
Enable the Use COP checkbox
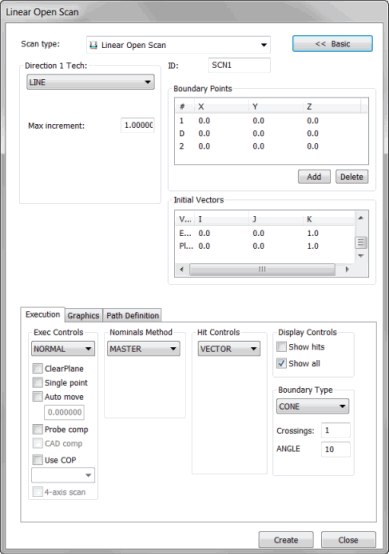pyautogui.click(x=37, y=460)
